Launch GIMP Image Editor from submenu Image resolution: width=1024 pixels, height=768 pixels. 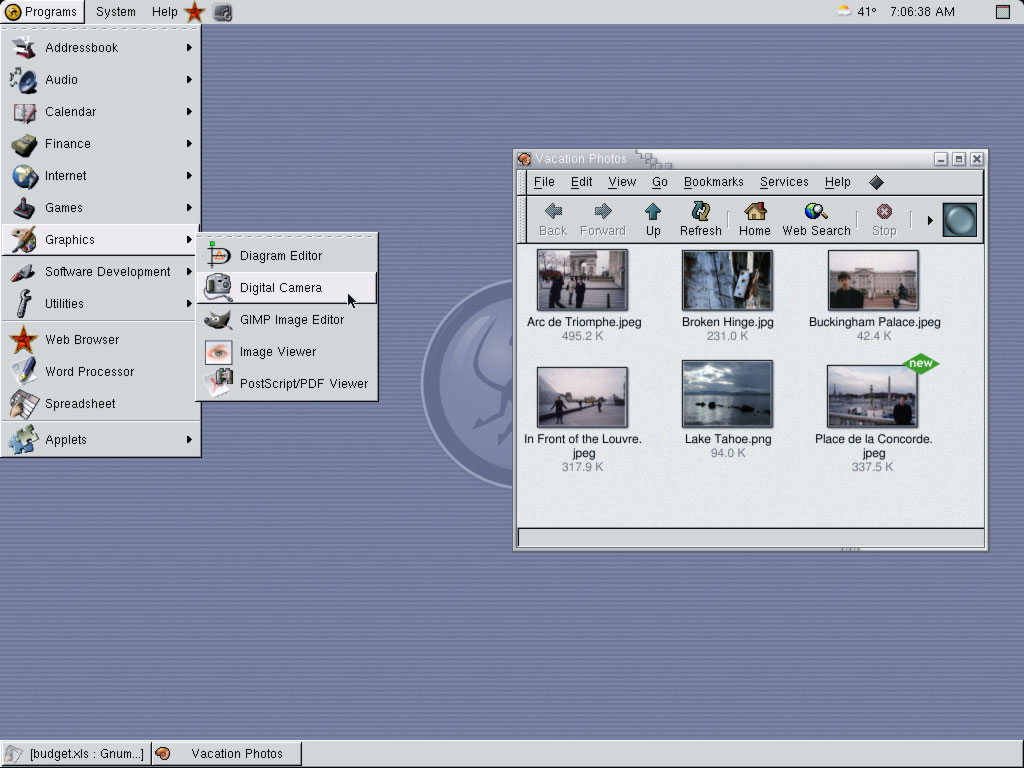pyautogui.click(x=291, y=320)
